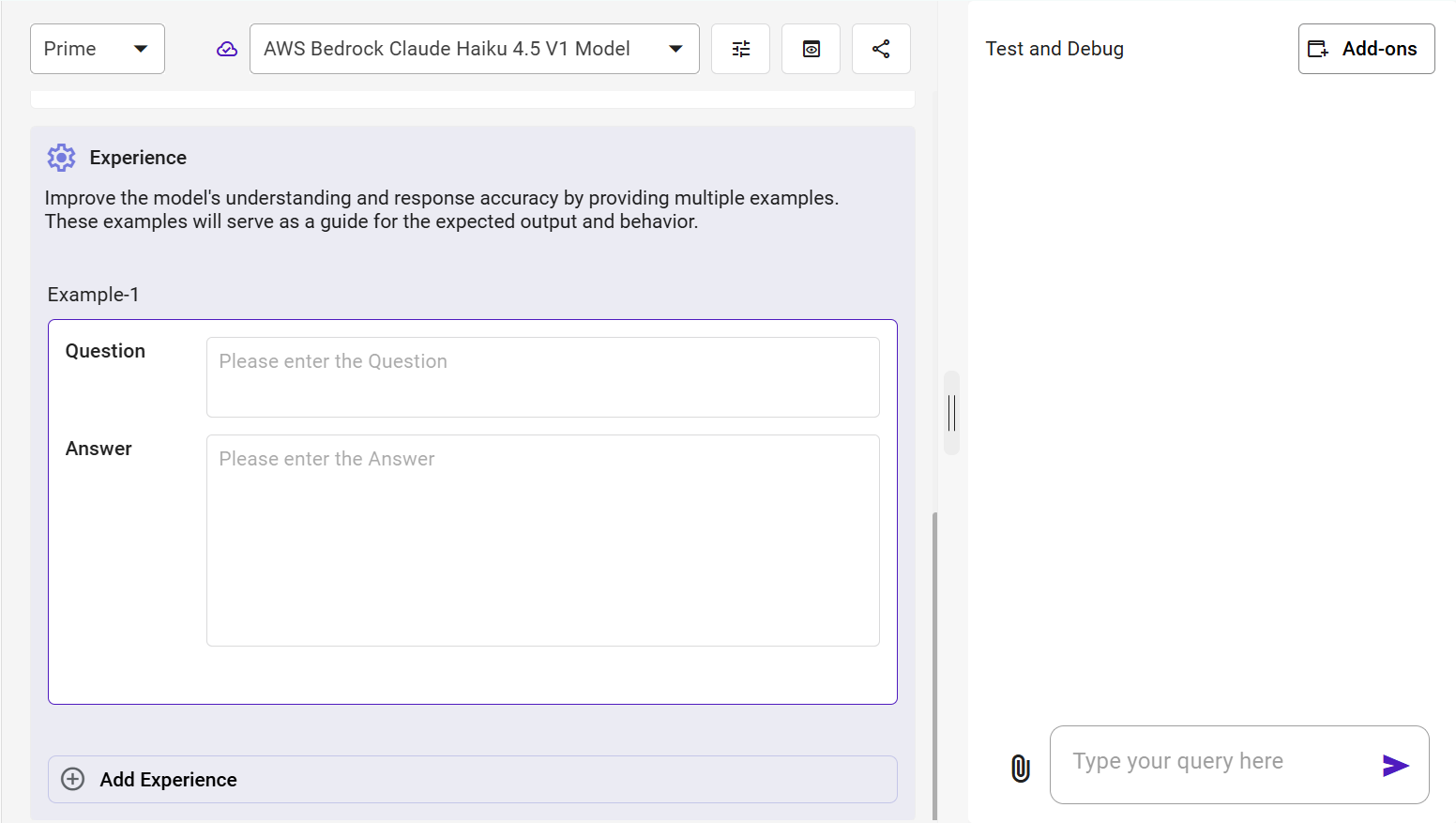Click the Experience gear icon
Viewport: 1456px width, 823px height.
coord(62,158)
